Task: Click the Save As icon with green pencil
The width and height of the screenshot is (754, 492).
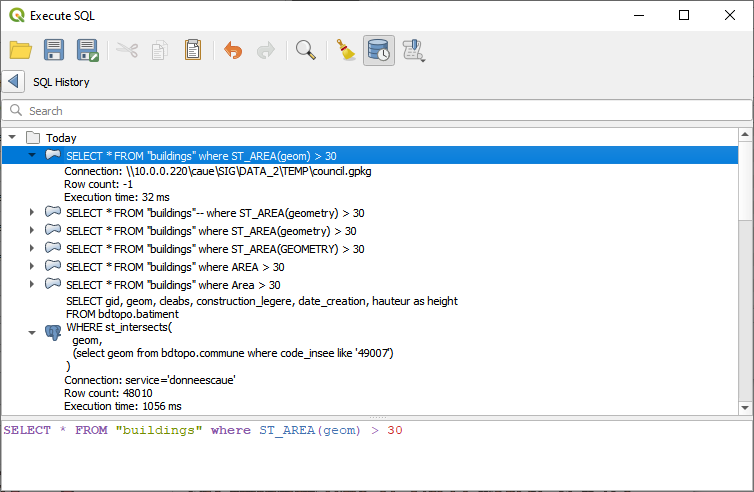Action: pos(88,50)
